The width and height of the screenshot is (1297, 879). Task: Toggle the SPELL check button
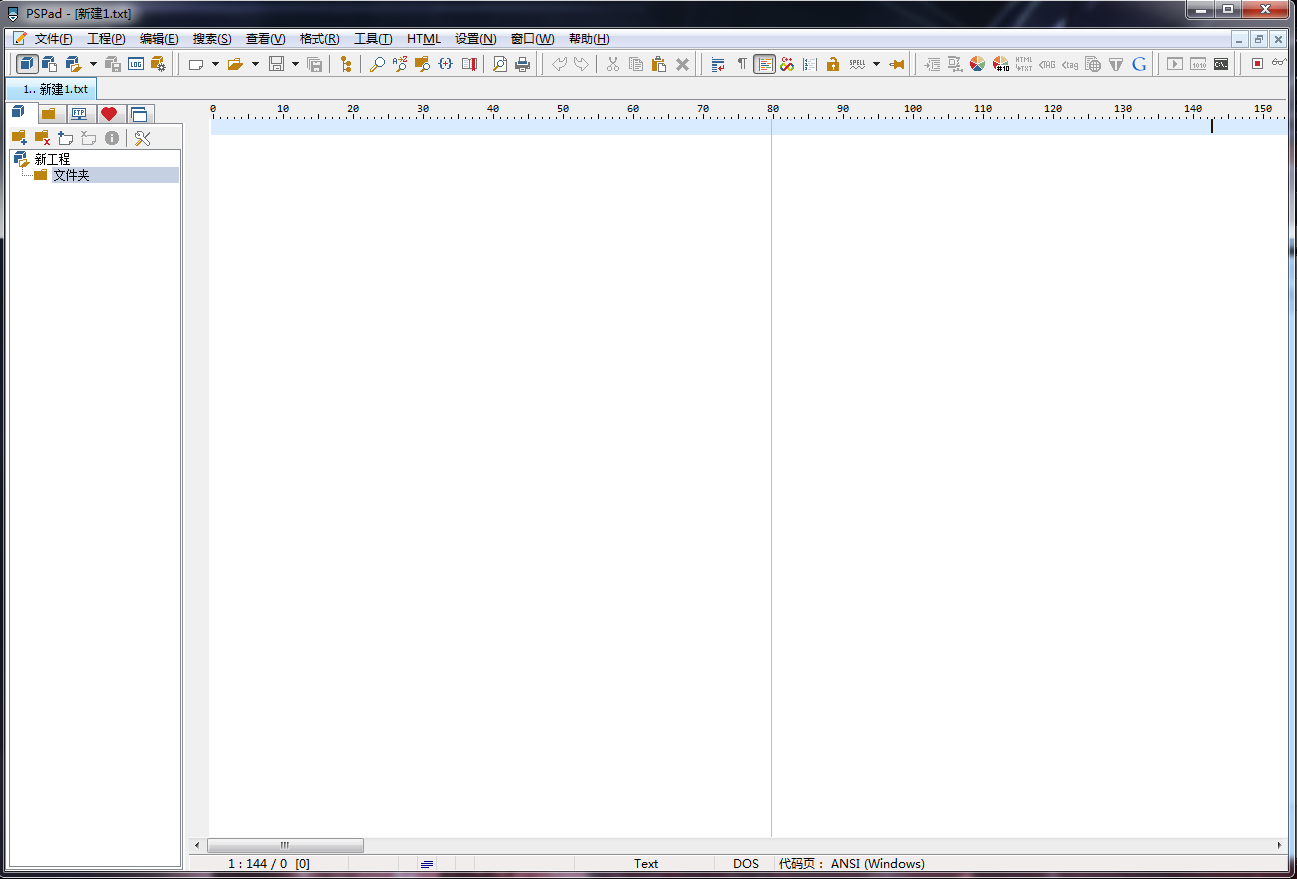tap(857, 64)
